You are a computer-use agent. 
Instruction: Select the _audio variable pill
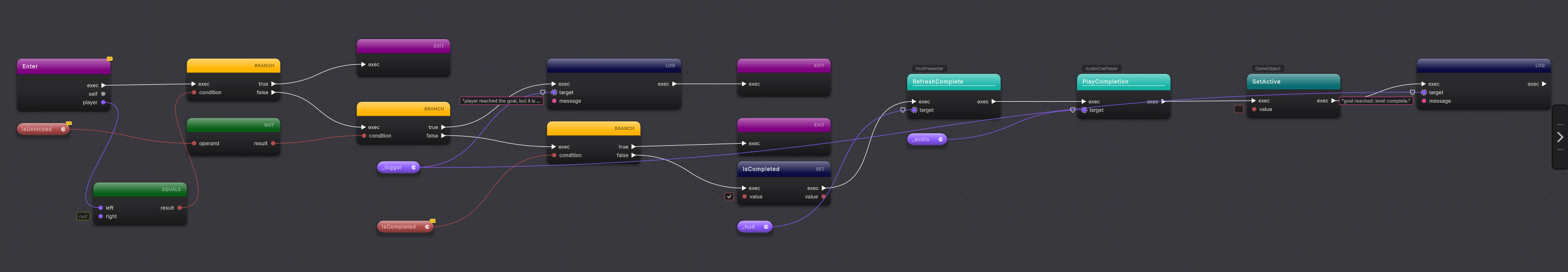click(x=927, y=139)
